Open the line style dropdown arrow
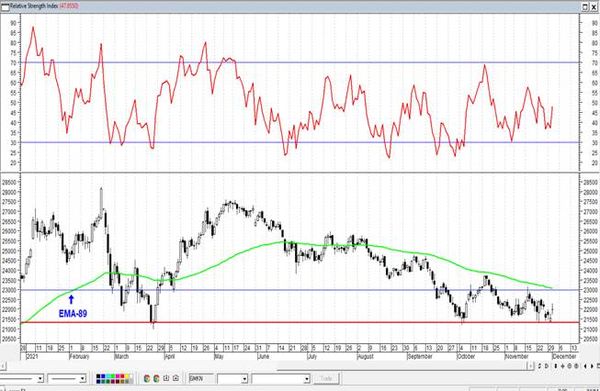Viewport: 600px width, 391px height. [40, 379]
